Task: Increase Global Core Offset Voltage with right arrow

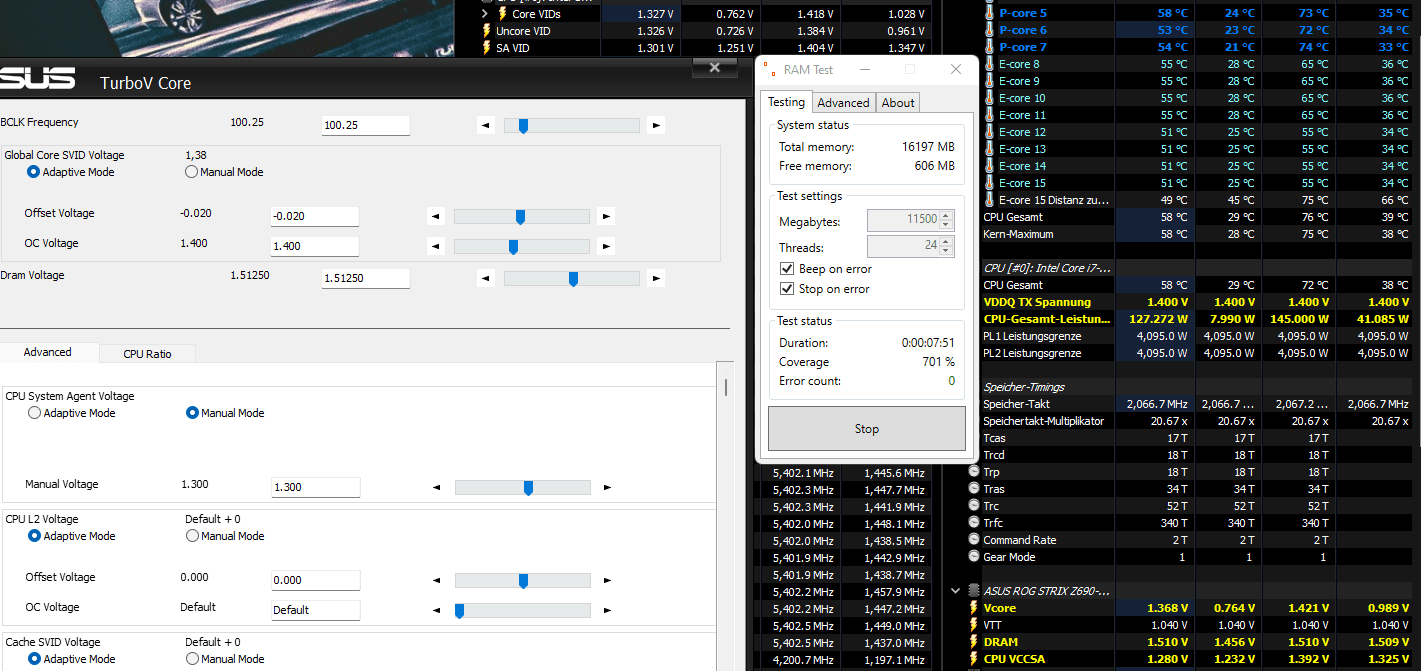Action: tap(606, 217)
